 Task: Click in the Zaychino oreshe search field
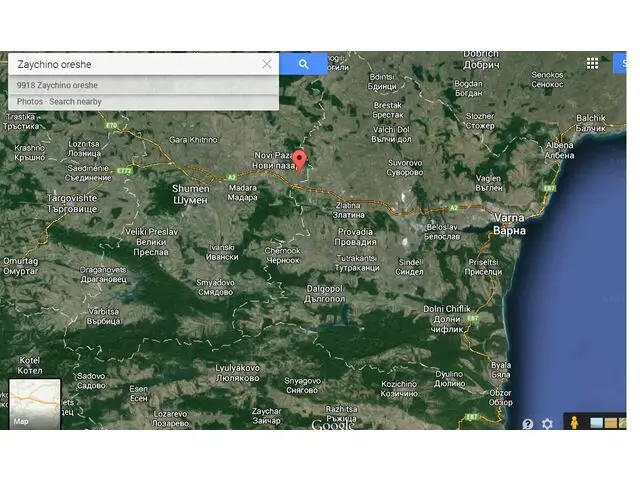[135, 64]
